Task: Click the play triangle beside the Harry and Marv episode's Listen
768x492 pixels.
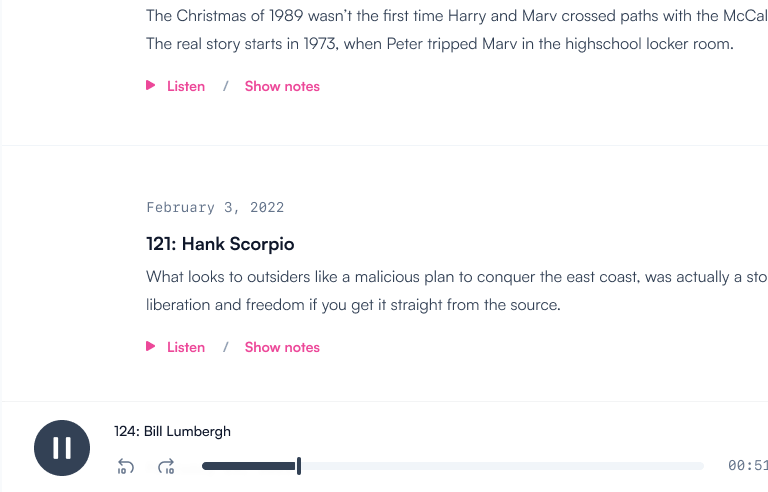Action: coord(151,86)
